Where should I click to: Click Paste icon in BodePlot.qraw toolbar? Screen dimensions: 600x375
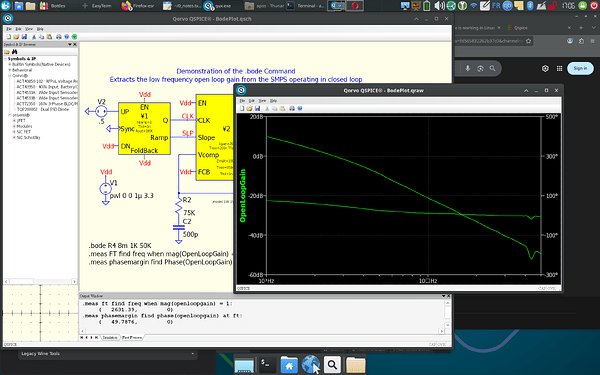pos(282,108)
